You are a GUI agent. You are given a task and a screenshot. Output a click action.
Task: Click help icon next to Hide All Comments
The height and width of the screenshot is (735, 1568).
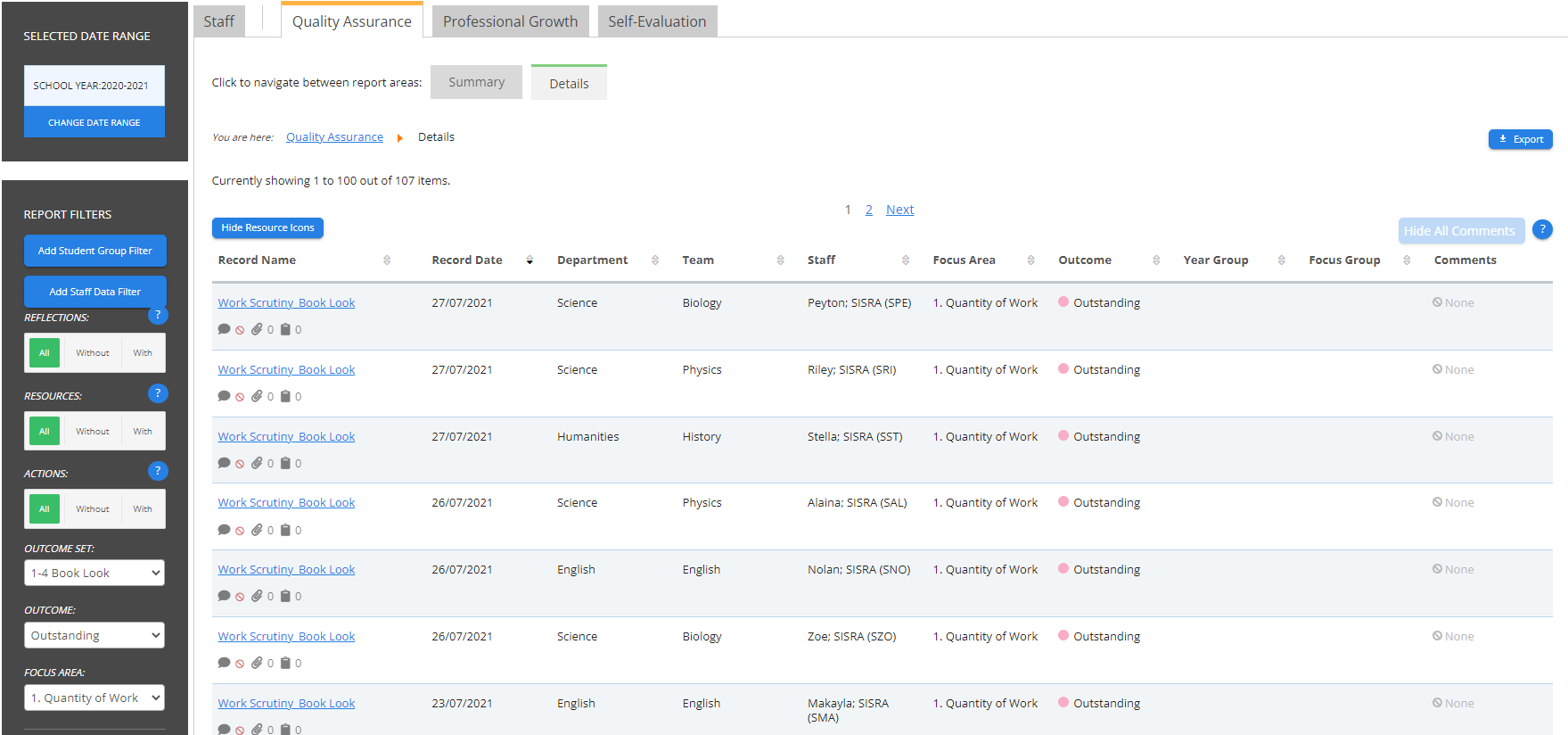point(1542,229)
